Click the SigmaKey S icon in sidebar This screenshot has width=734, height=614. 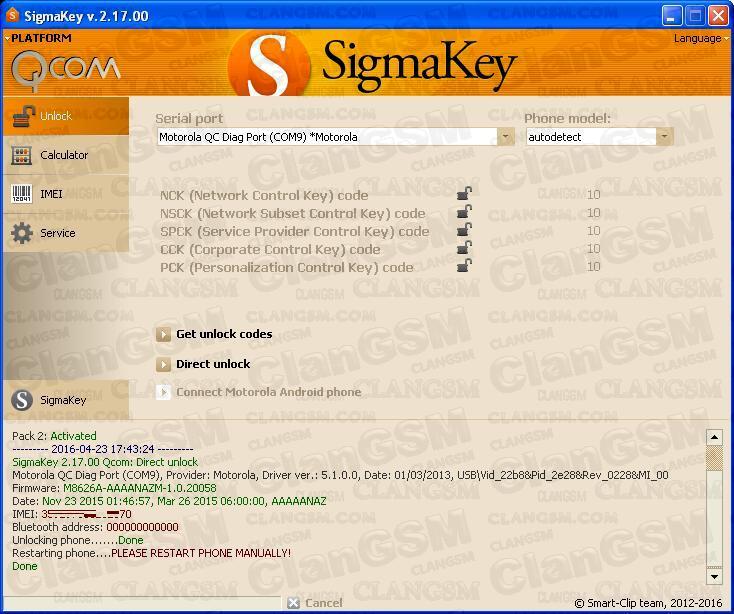[22, 400]
